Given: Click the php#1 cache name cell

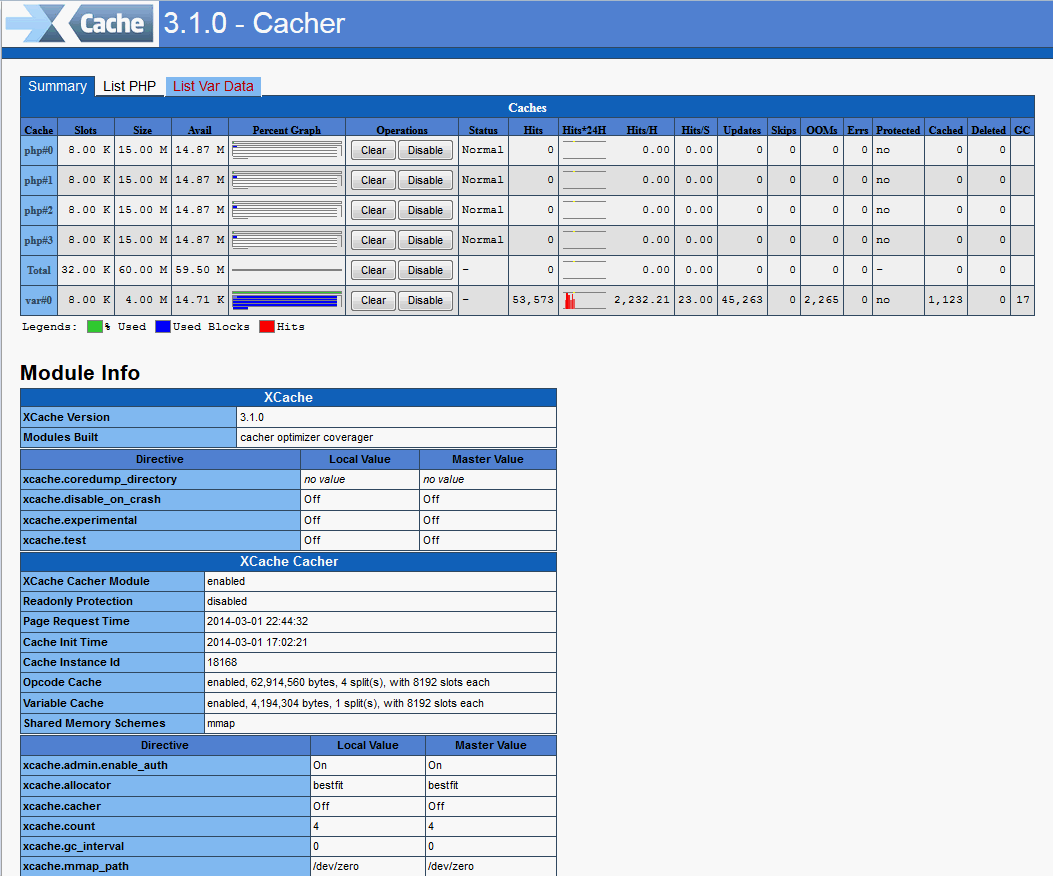Looking at the screenshot, I should coord(38,180).
